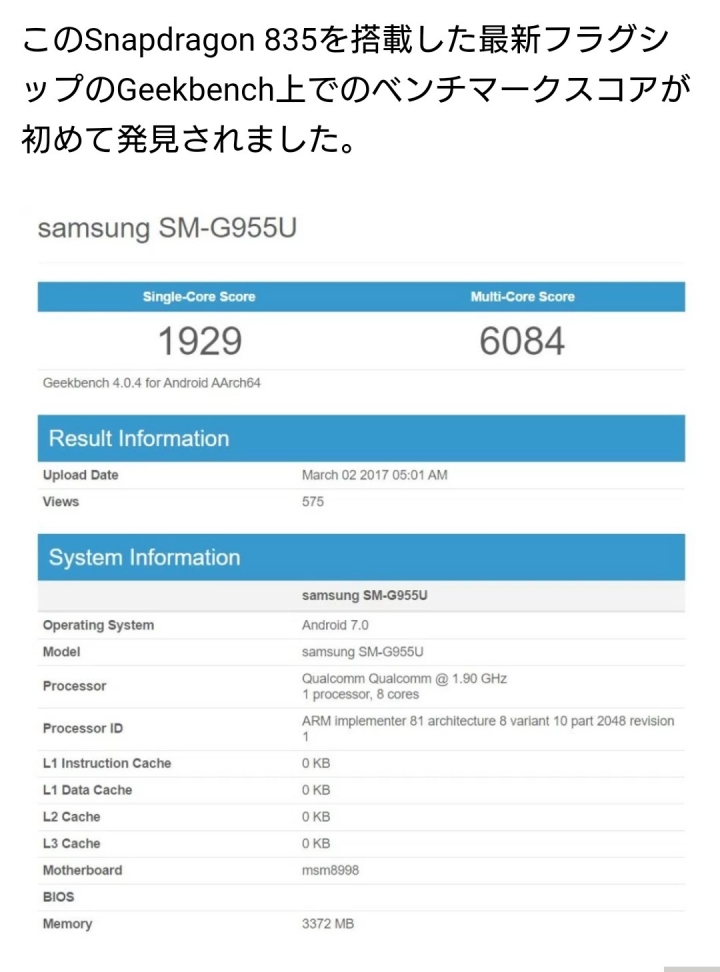This screenshot has height=972, width=720.
Task: Select the Android 7.0 value
Action: click(335, 625)
